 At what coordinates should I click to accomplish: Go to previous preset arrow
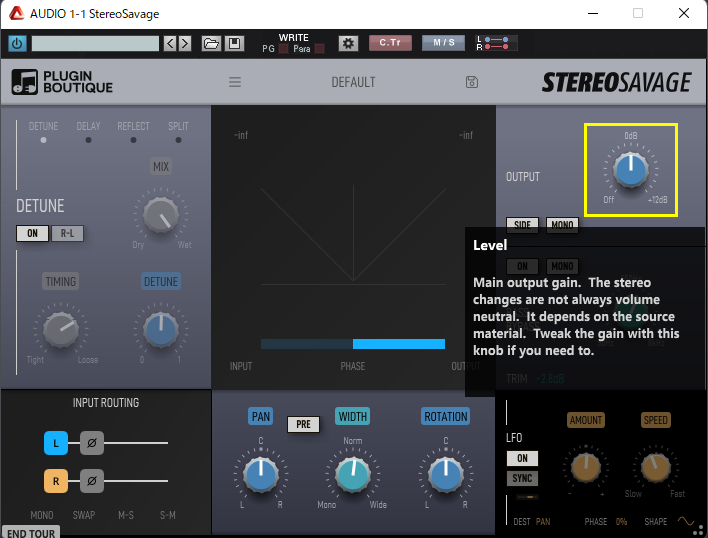pos(170,44)
